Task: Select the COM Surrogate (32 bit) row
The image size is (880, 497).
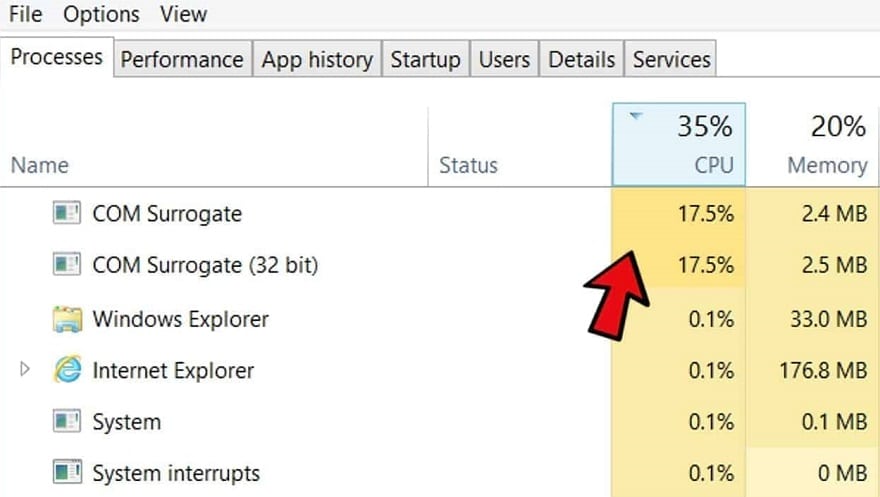Action: coord(440,265)
